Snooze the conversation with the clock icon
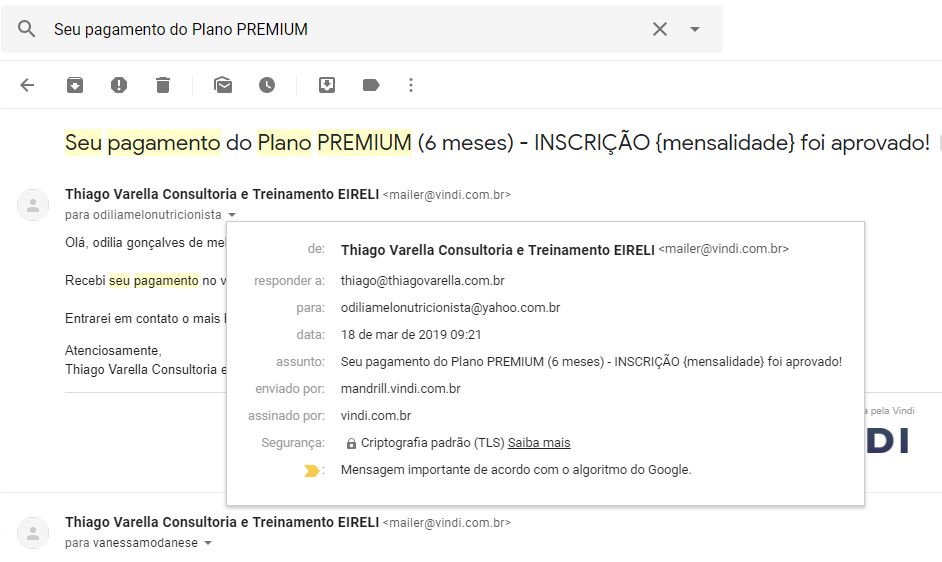 pos(267,85)
